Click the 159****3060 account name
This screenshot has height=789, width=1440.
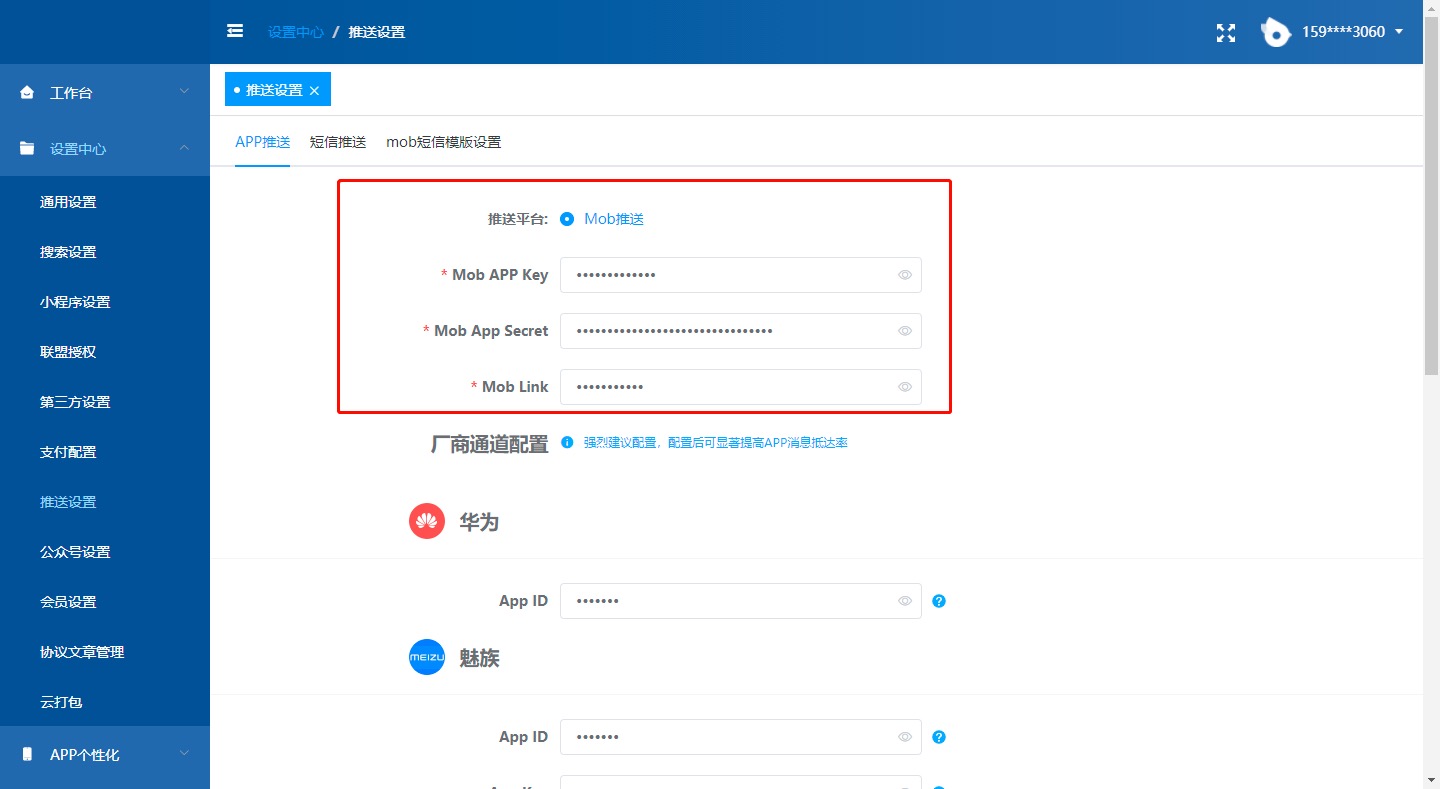pyautogui.click(x=1343, y=32)
